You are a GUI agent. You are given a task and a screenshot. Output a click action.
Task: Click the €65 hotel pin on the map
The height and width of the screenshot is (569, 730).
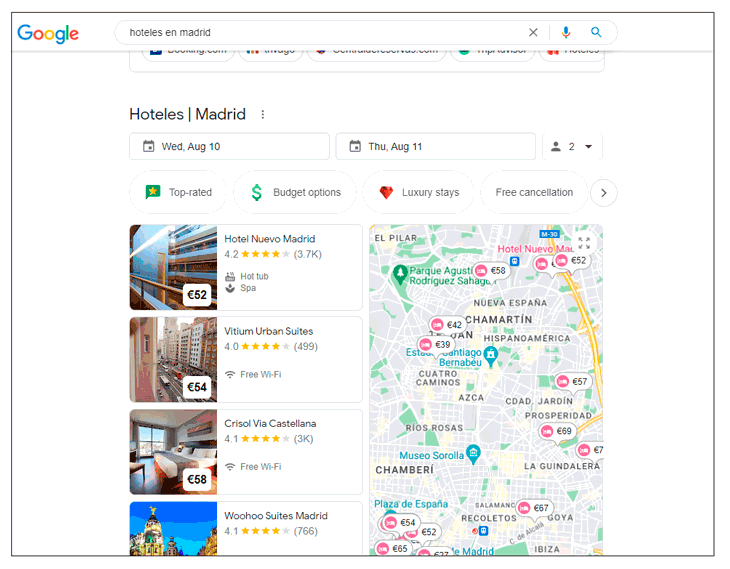[x=393, y=549]
